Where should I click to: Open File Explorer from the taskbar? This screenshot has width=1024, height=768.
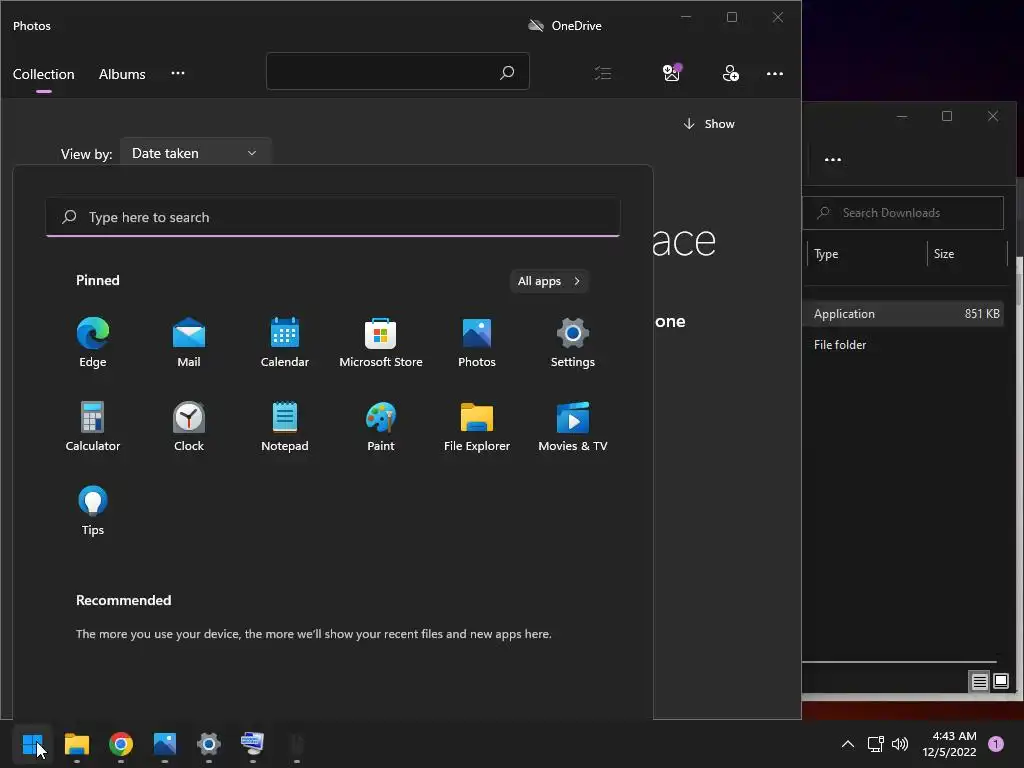pyautogui.click(x=77, y=744)
